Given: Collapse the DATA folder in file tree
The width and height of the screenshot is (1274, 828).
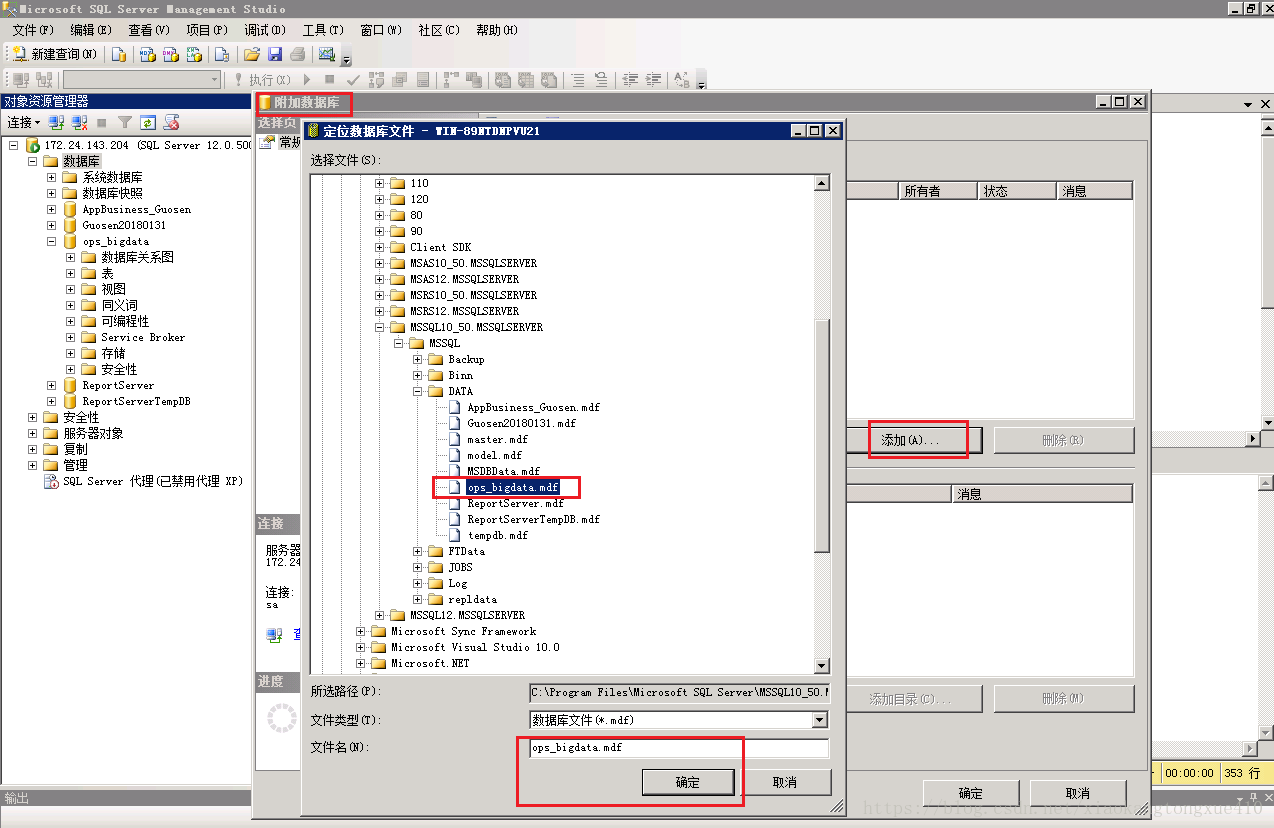Looking at the screenshot, I should (418, 391).
